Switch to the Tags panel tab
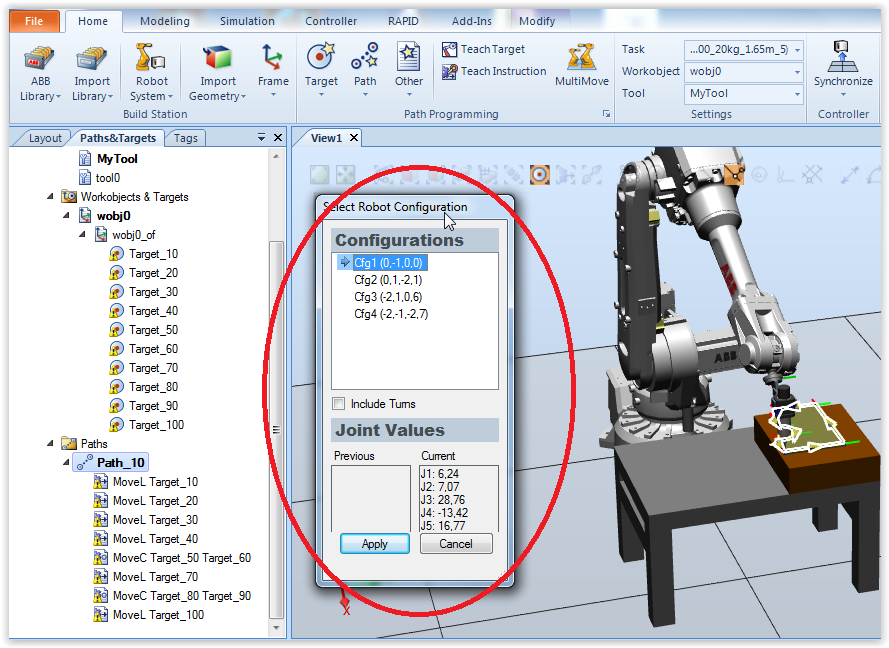Screen dimensions: 889x648 click(185, 138)
